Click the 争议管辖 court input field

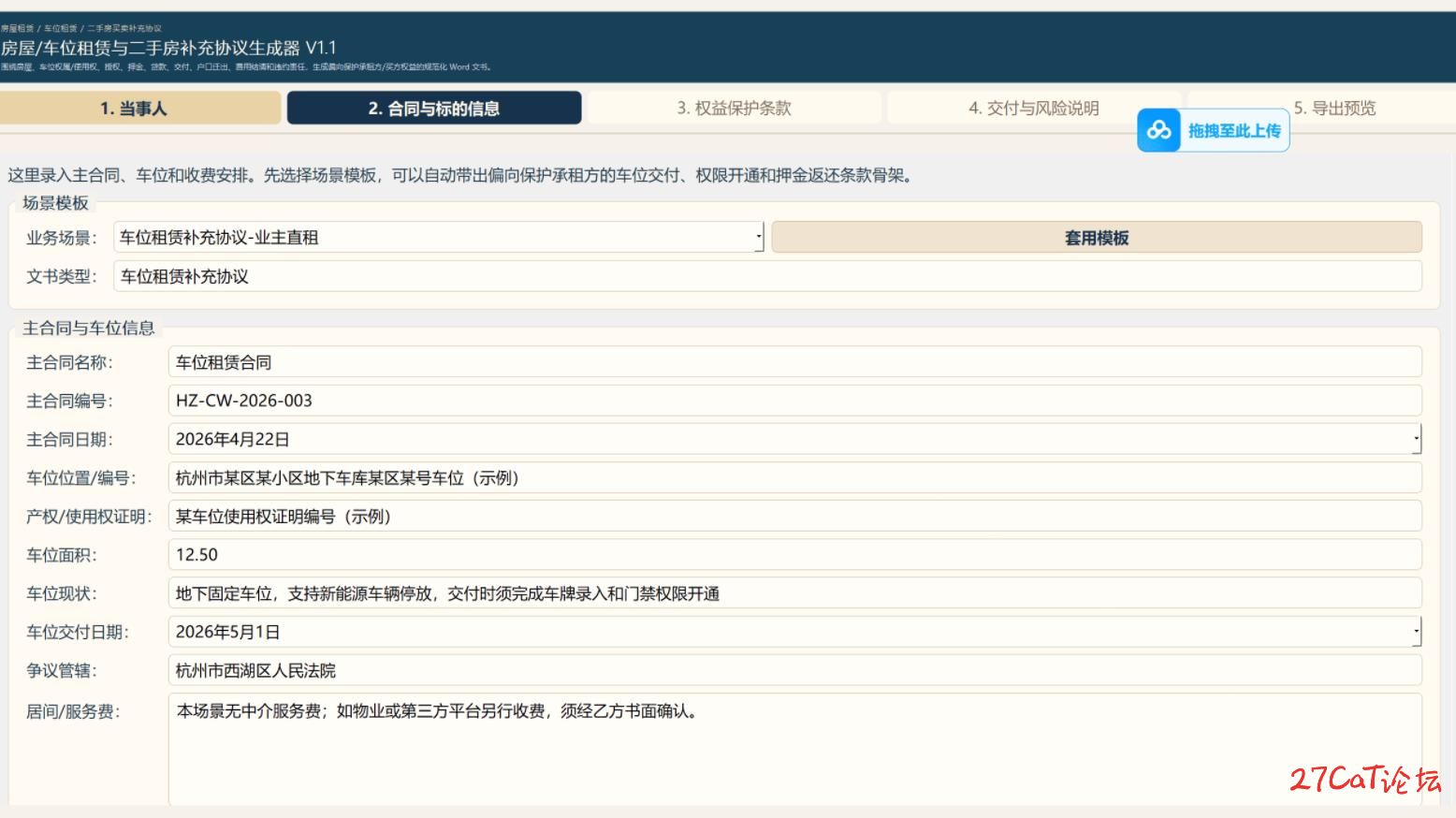(x=794, y=670)
